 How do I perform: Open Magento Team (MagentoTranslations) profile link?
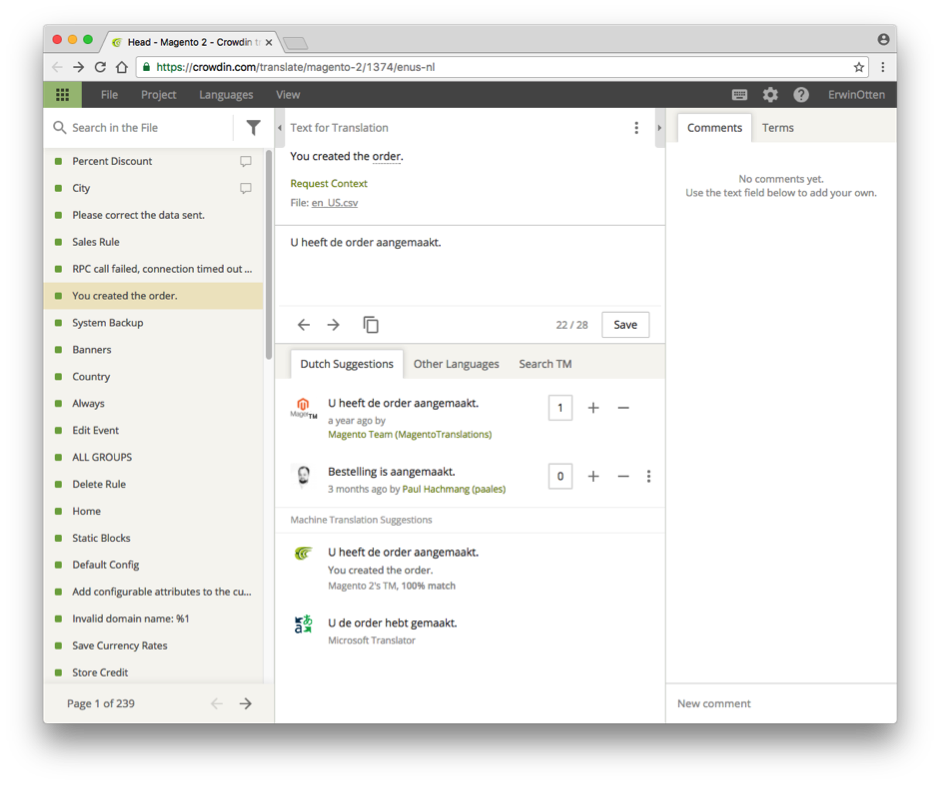click(410, 434)
